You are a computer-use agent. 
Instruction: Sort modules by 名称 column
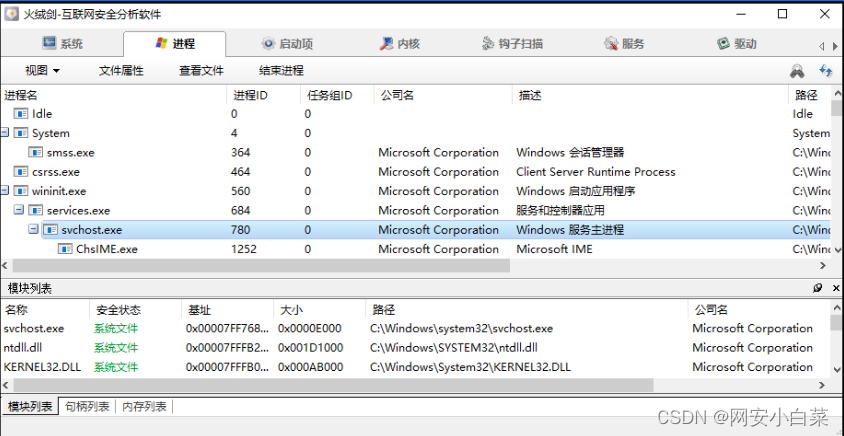(x=45, y=310)
